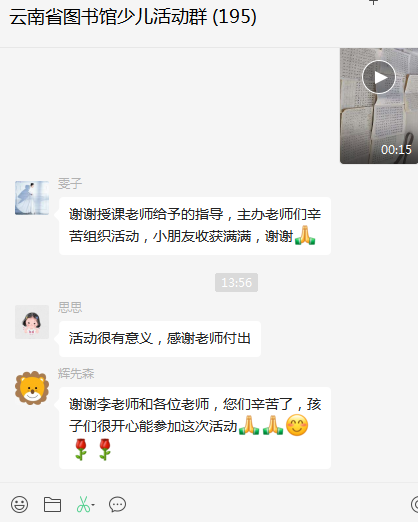Select the sender name 辉先森
This screenshot has width=418, height=522.
pos(76,373)
